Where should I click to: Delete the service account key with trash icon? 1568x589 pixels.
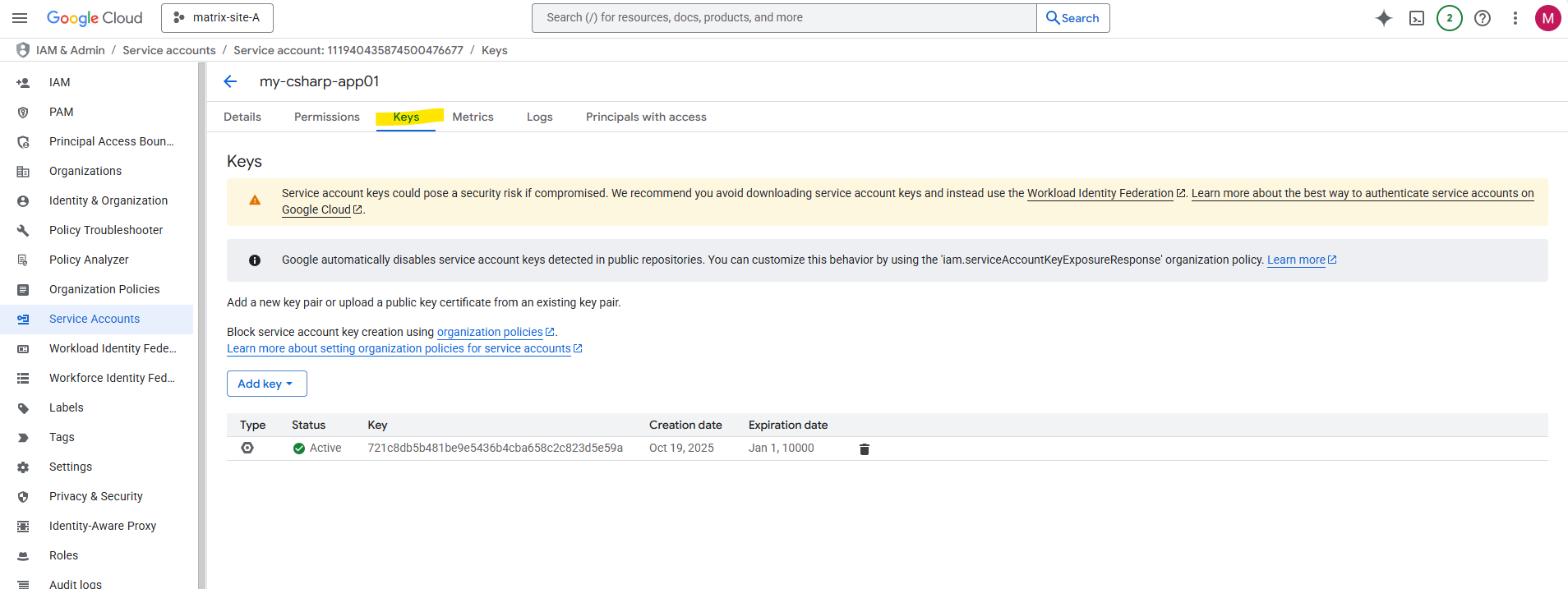click(864, 449)
